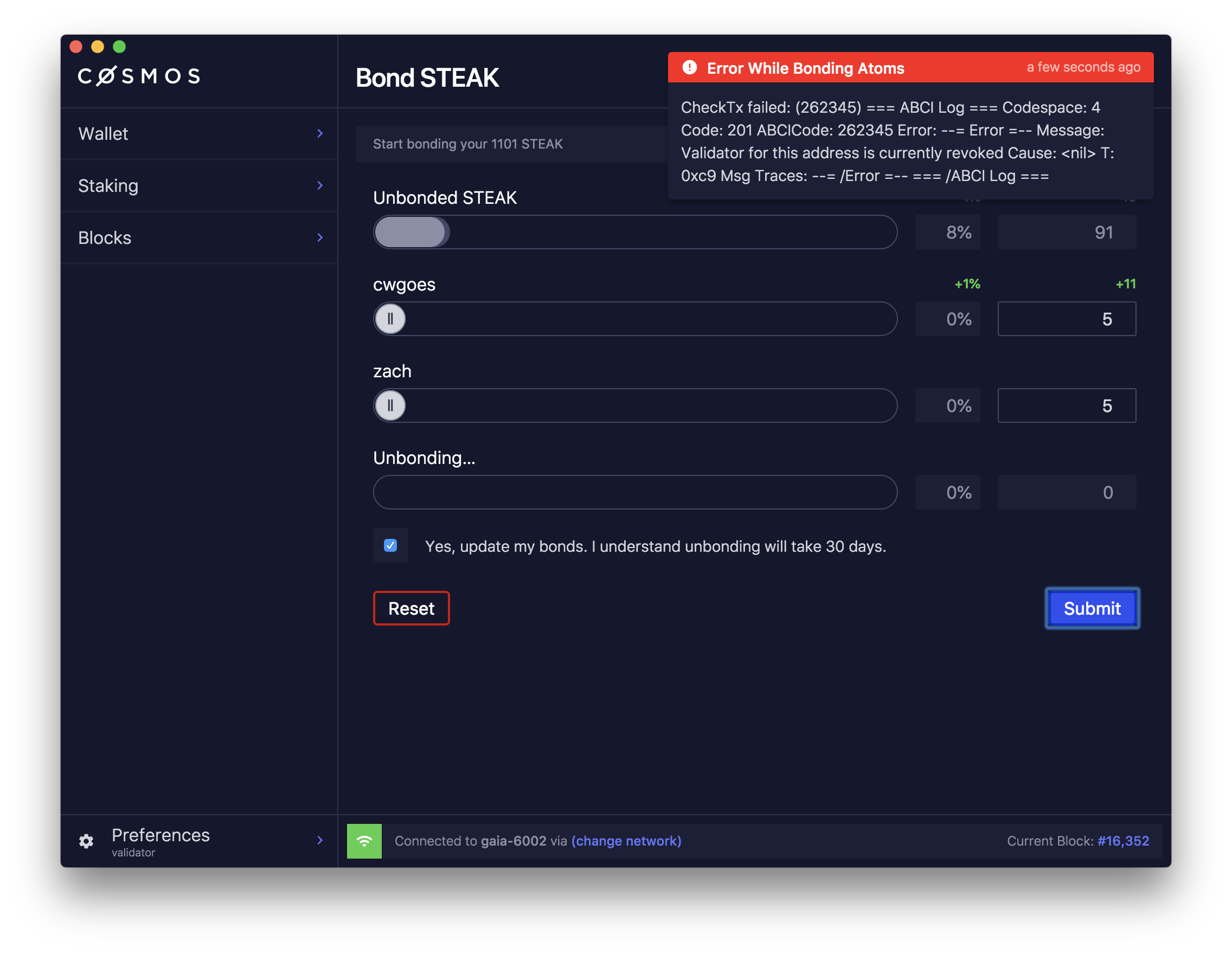The height and width of the screenshot is (954, 1232).
Task: Click the zach slider handle
Action: [390, 406]
